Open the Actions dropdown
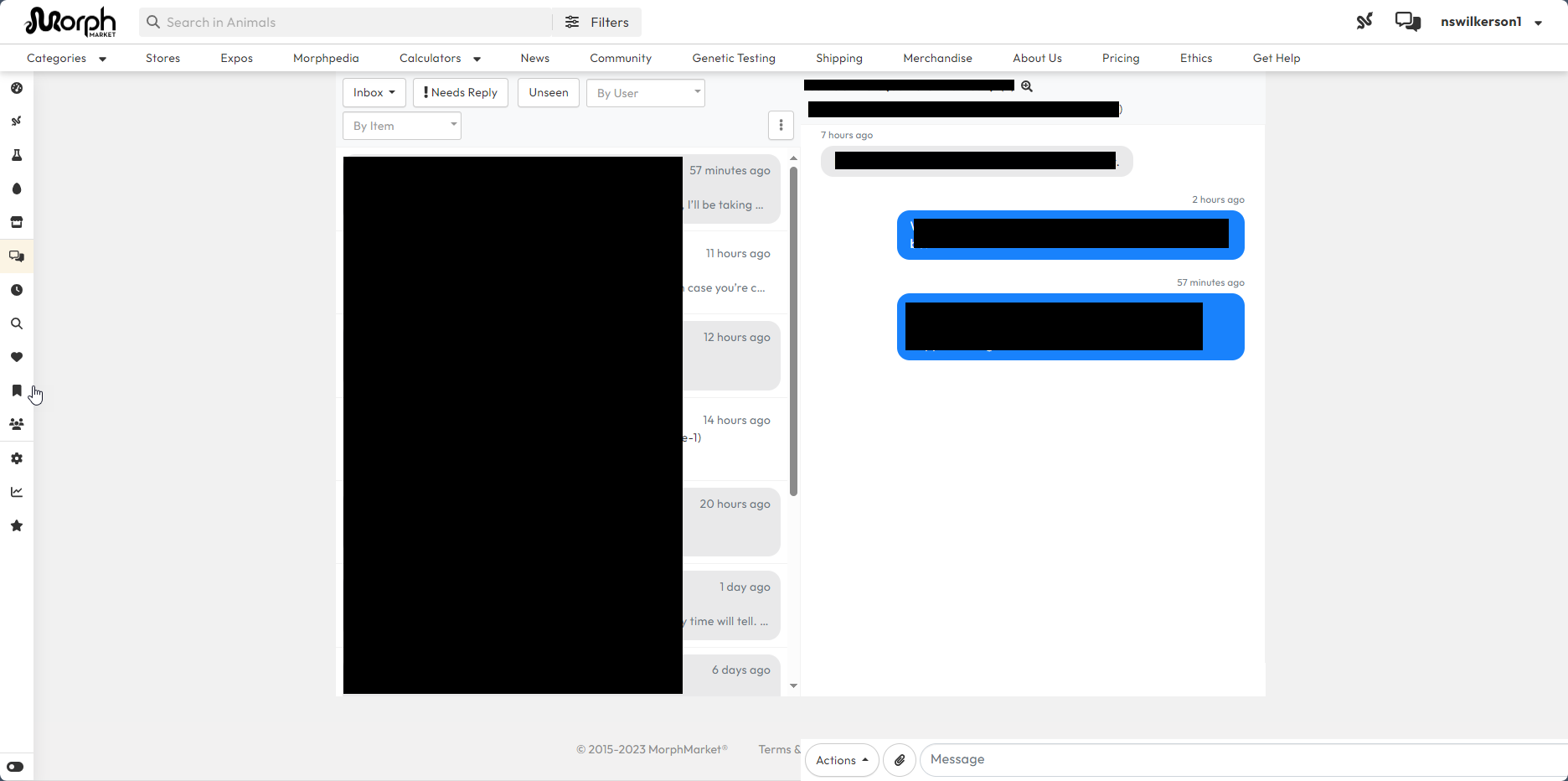 pyautogui.click(x=842, y=760)
